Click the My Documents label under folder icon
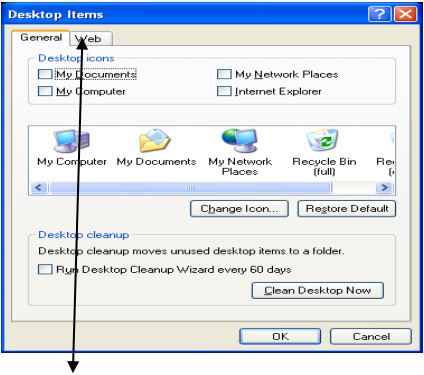 click(x=156, y=162)
